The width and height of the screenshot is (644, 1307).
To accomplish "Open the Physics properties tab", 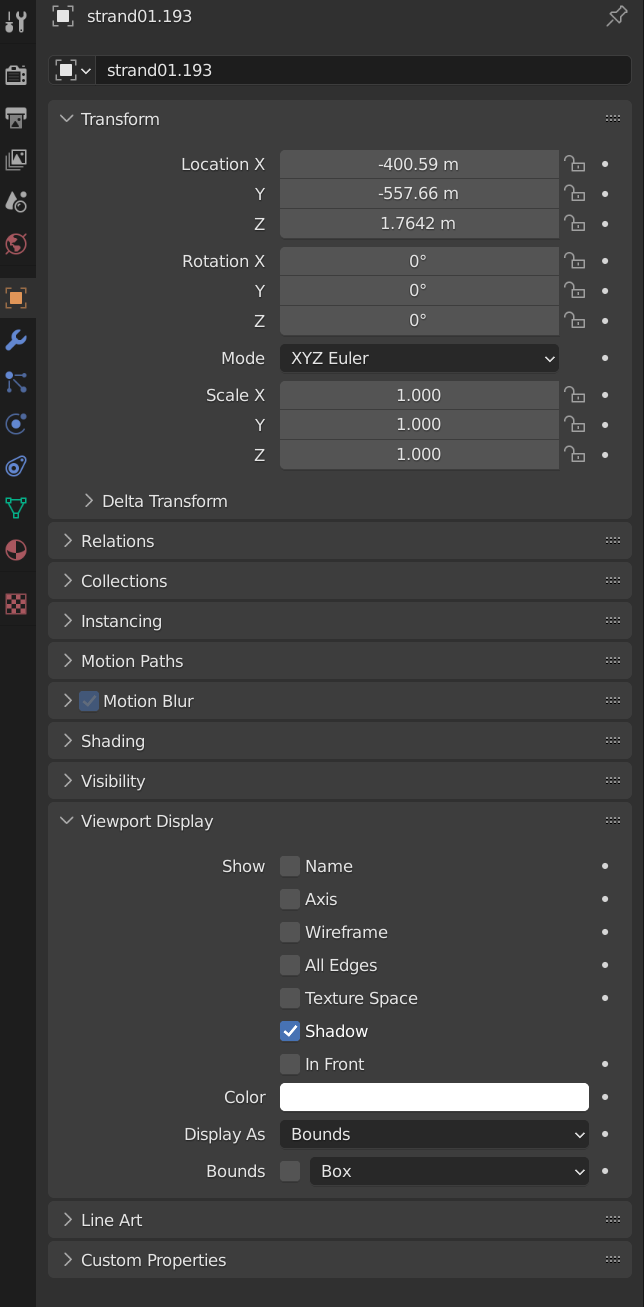I will tap(16, 423).
